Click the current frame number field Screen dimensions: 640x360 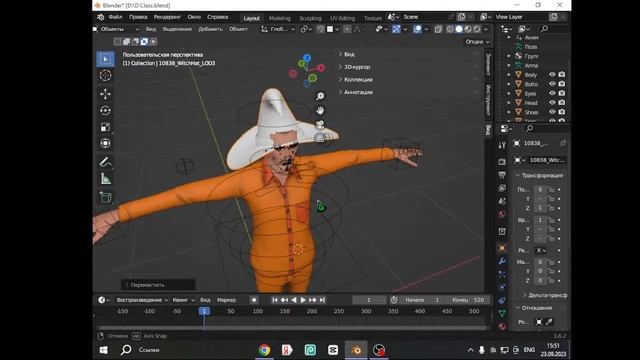tap(369, 300)
